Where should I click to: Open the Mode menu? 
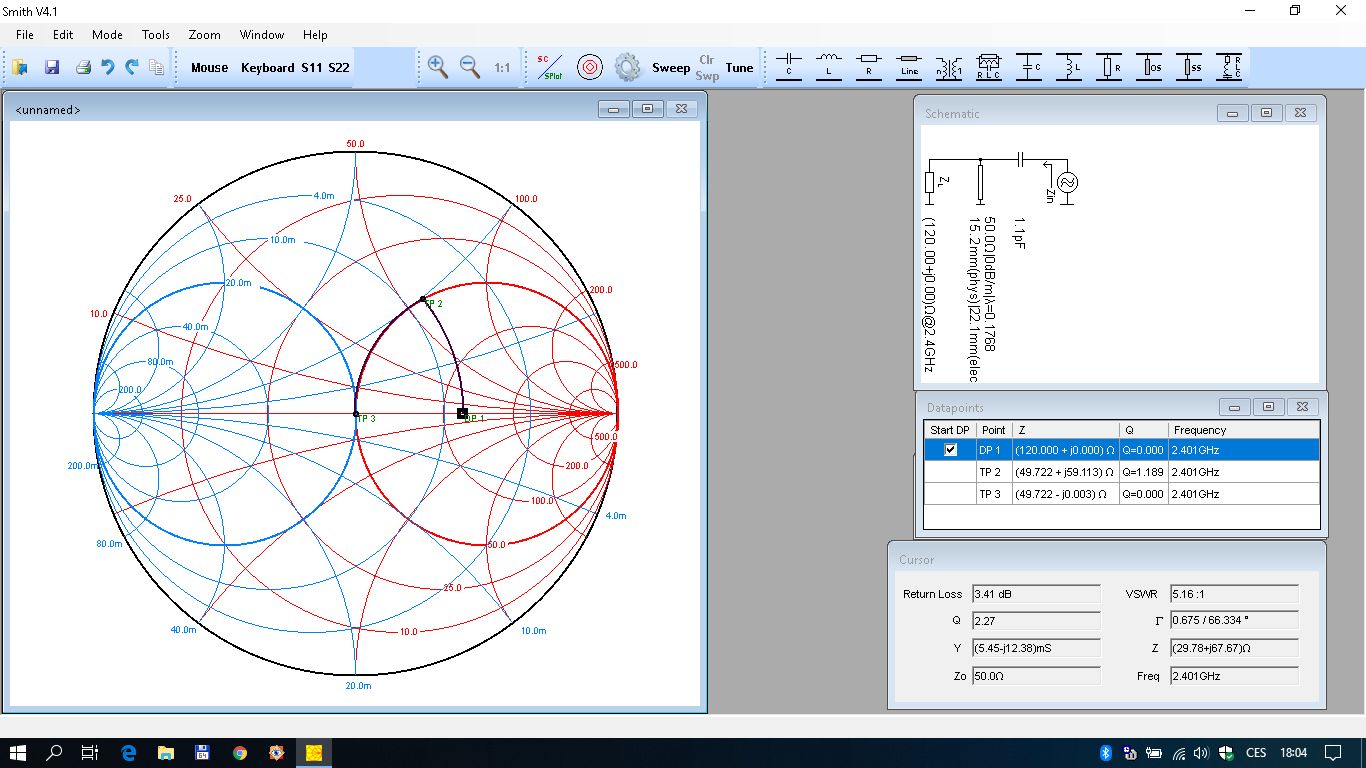pyautogui.click(x=107, y=34)
